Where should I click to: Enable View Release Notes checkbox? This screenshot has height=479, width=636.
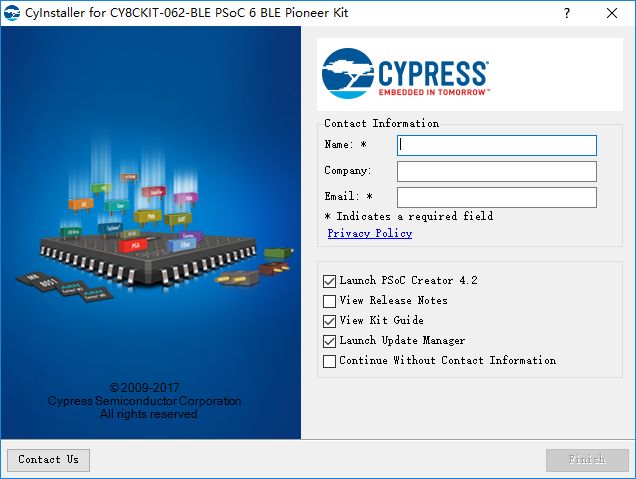pos(329,301)
